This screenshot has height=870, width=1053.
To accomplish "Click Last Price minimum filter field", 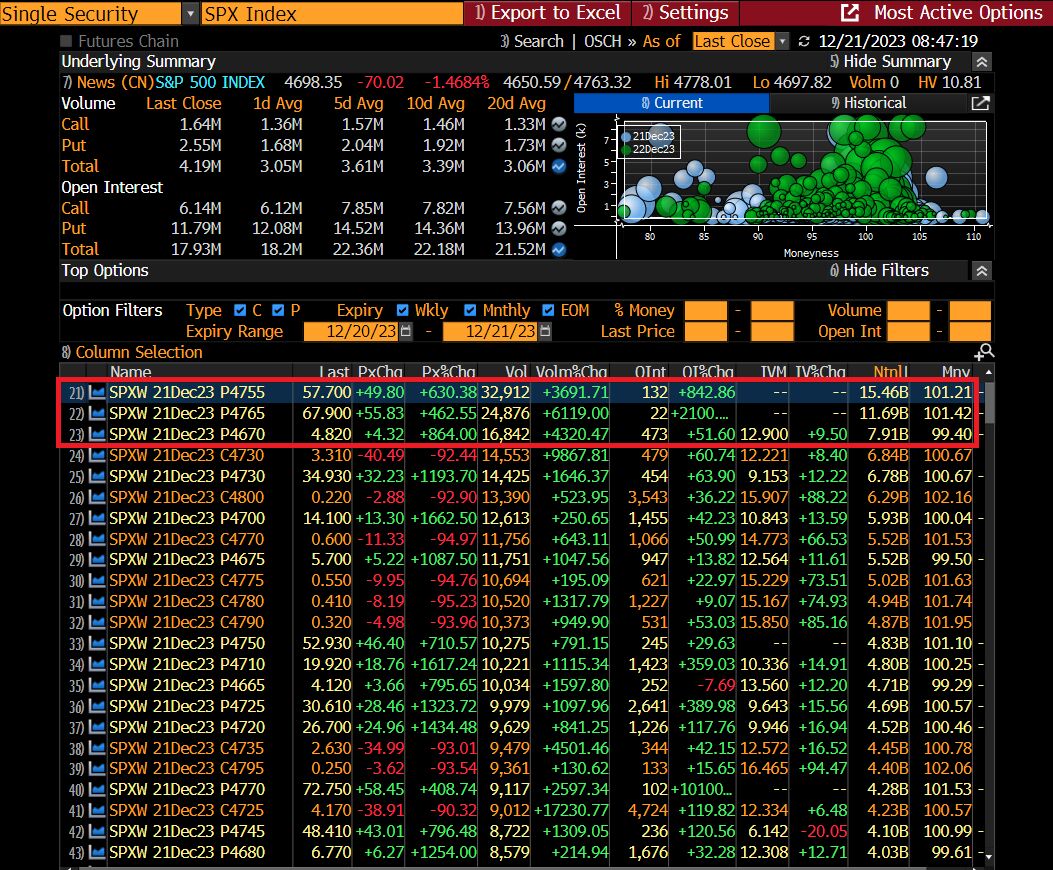I will click(x=705, y=331).
